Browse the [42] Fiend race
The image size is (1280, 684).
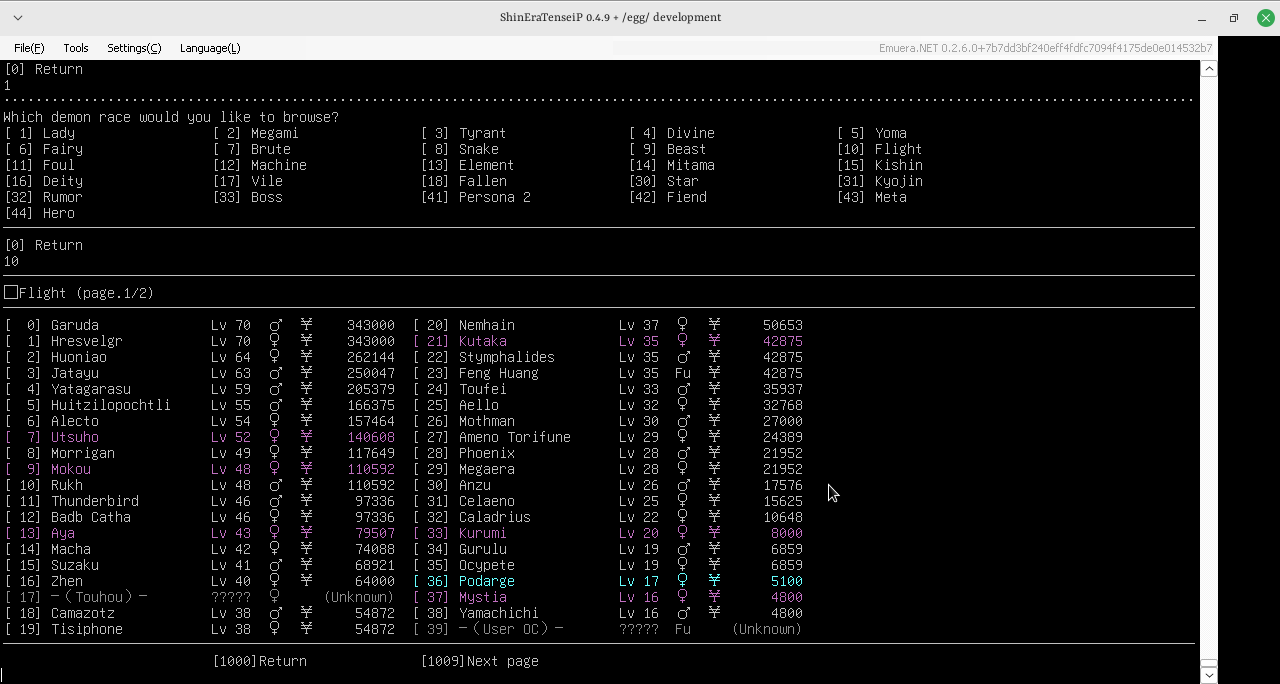668,197
